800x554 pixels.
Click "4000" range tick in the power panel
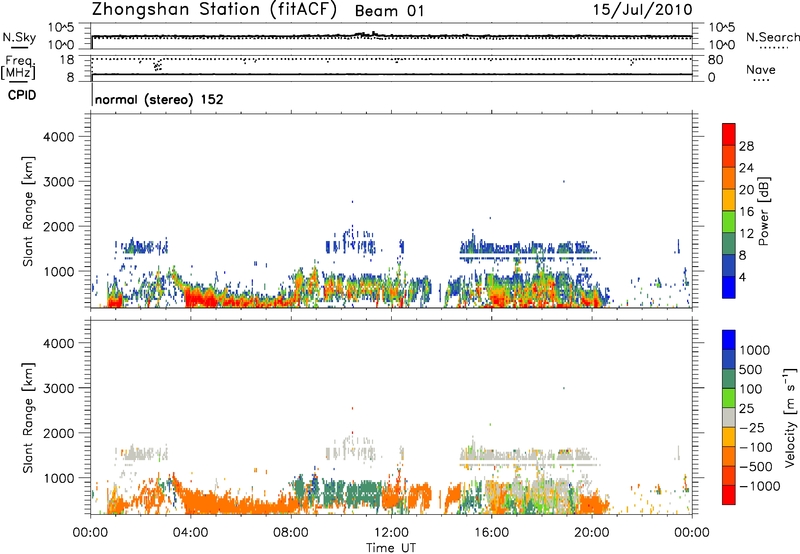(59, 137)
